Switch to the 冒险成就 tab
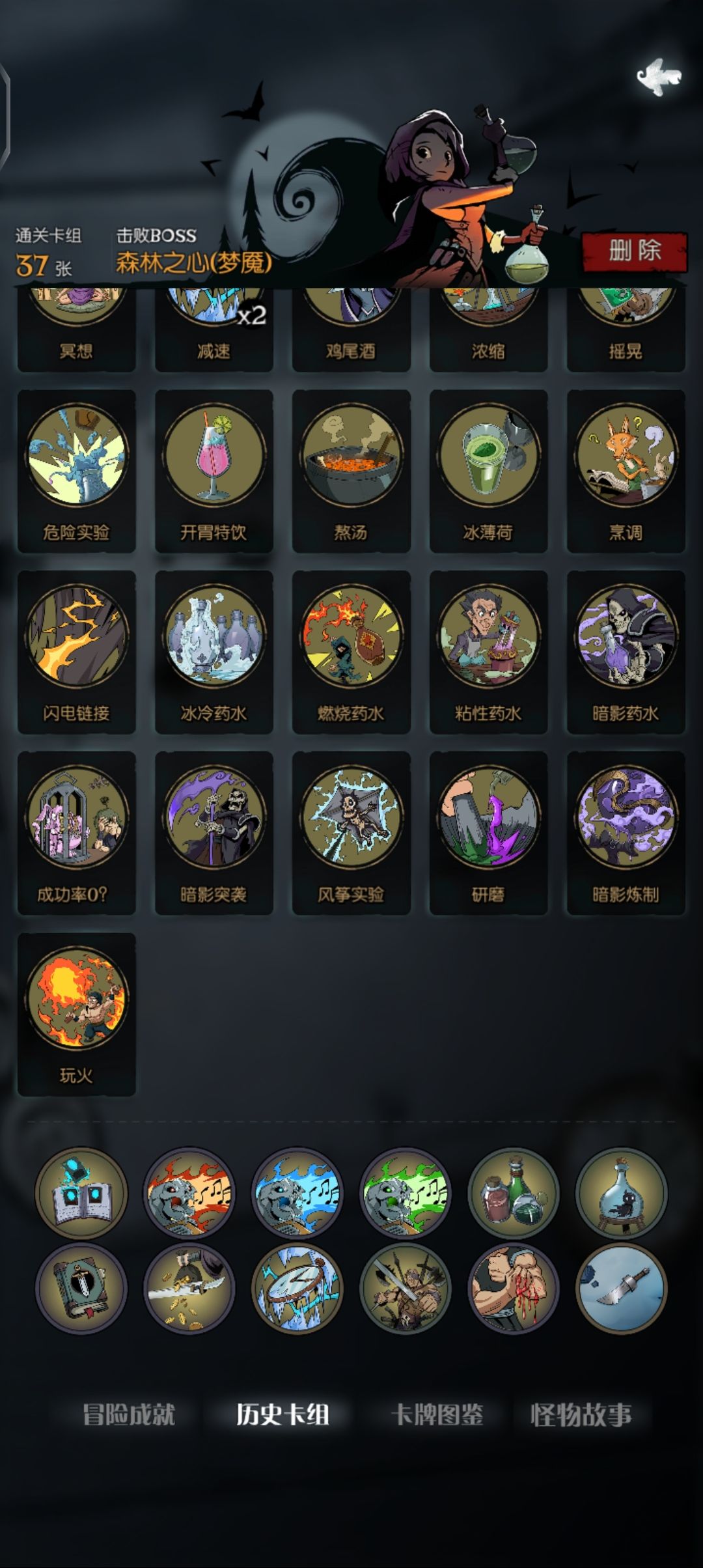Viewport: 703px width, 1568px height. click(x=129, y=1414)
